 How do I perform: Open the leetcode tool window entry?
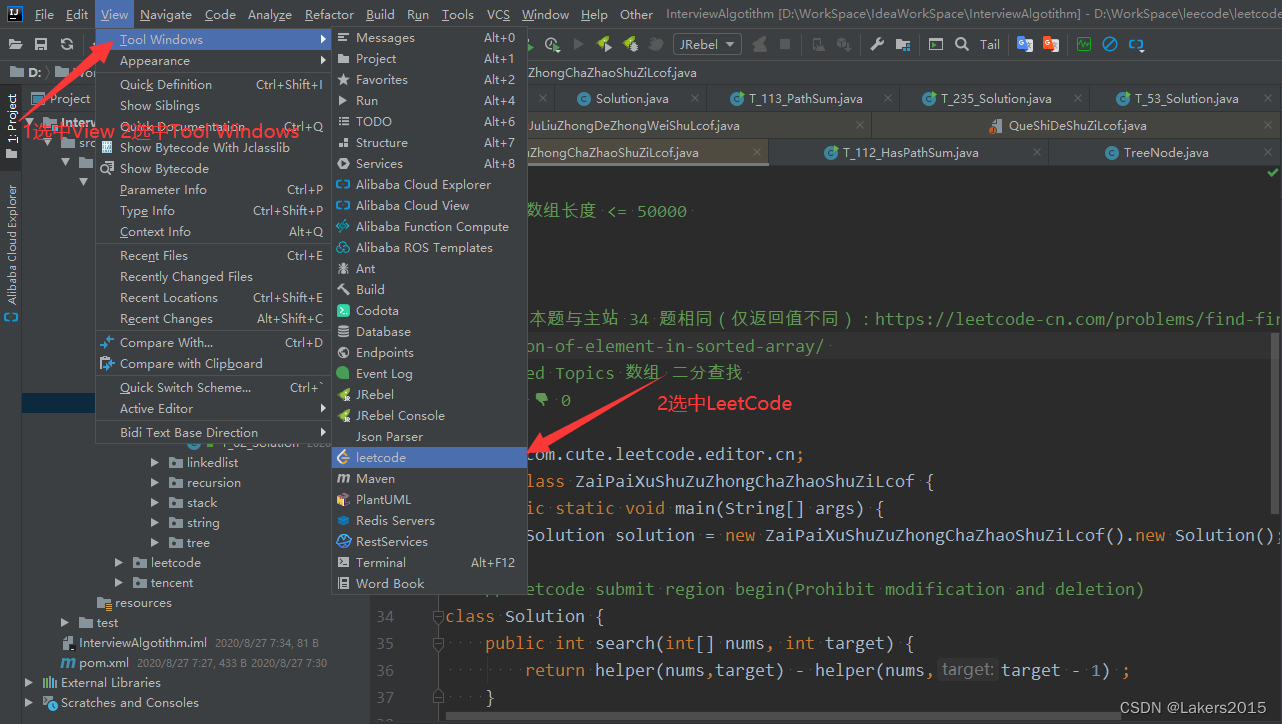point(429,457)
